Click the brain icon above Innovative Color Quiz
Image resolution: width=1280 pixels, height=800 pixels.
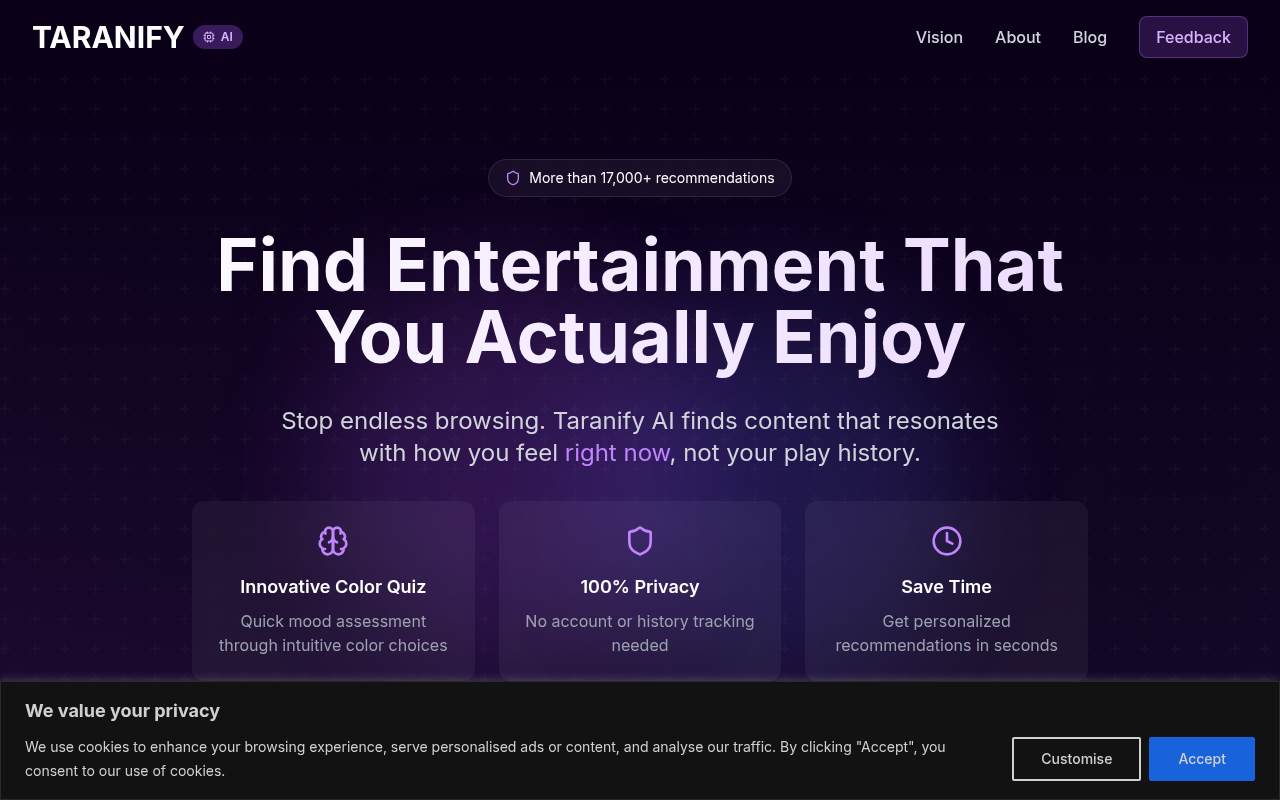[x=333, y=541]
